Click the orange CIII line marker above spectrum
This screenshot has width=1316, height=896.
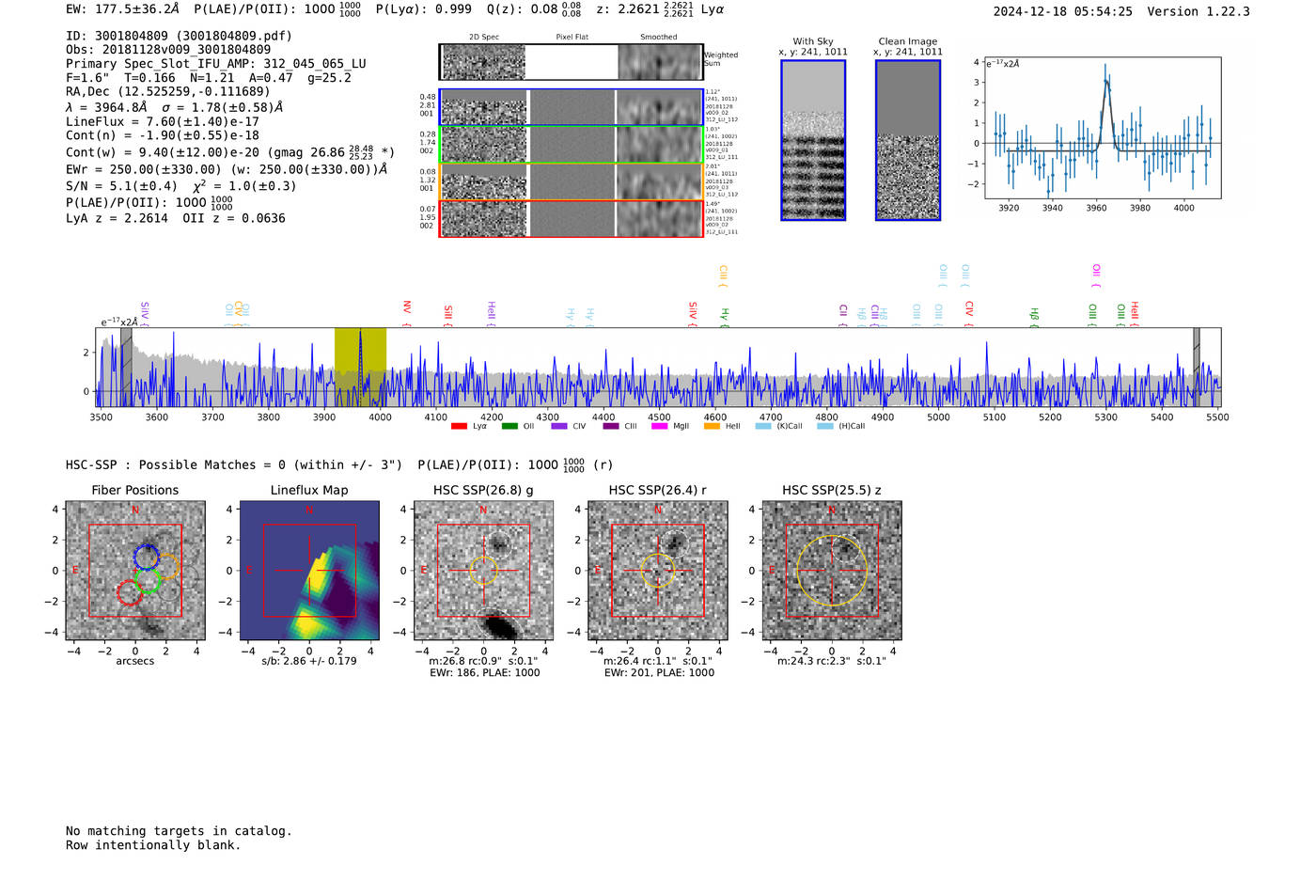tap(723, 275)
